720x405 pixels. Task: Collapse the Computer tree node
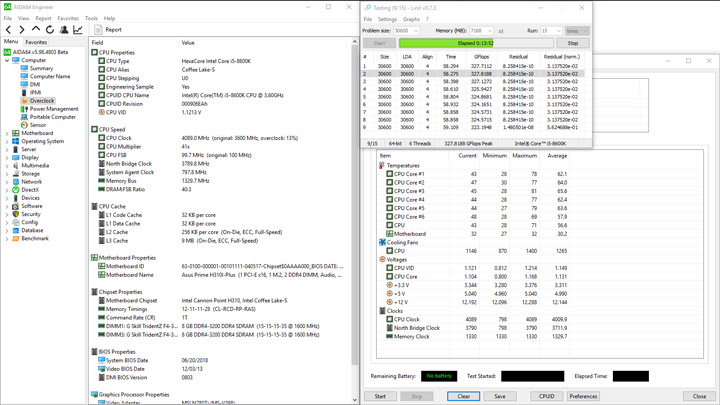[x=7, y=60]
